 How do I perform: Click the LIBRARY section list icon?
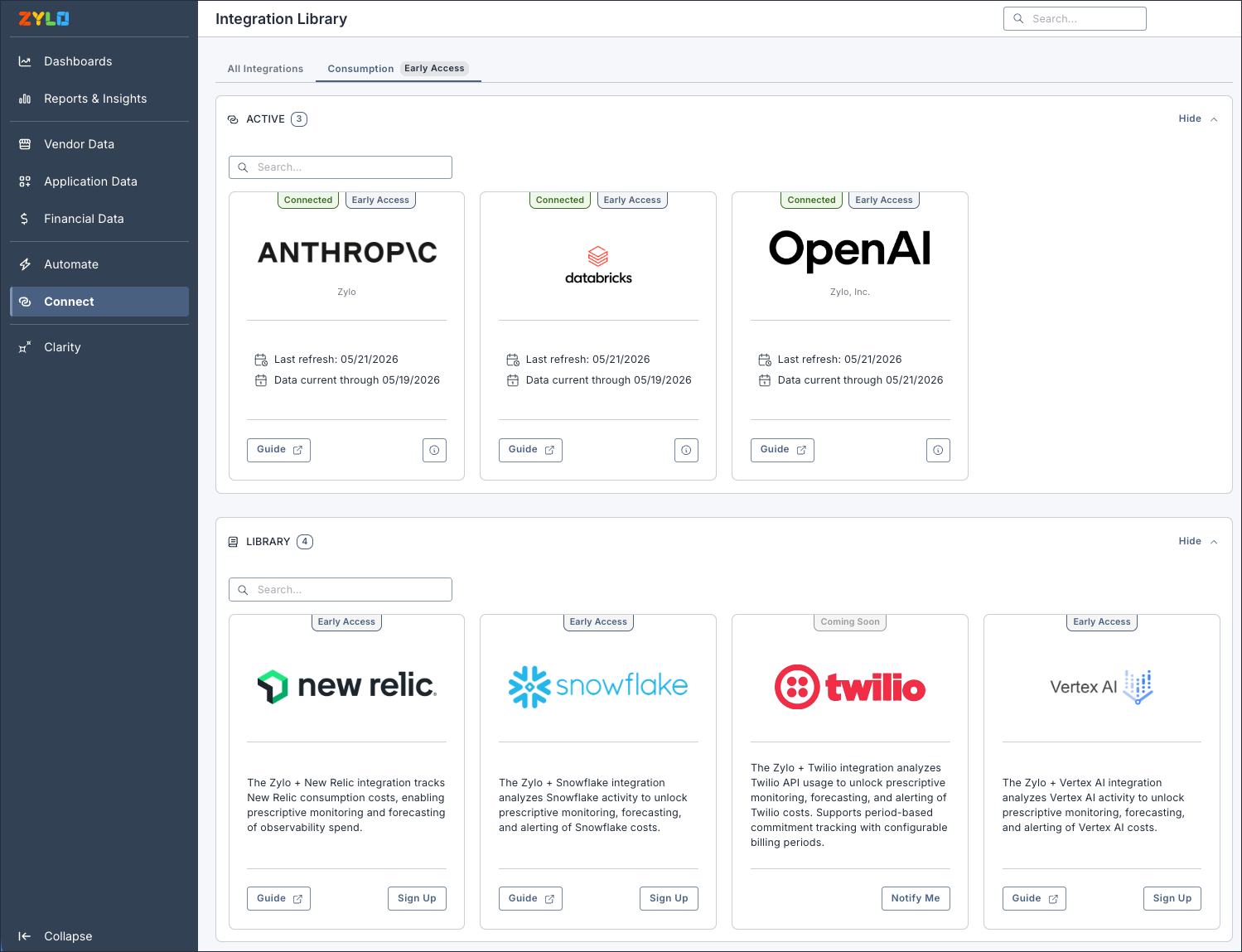[x=233, y=542]
